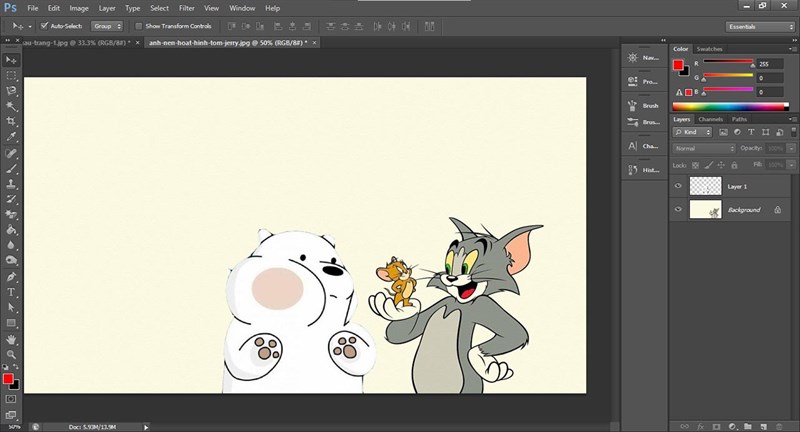Select Layer 1 thumbnail
Screen dimensions: 800x432
[706, 186]
